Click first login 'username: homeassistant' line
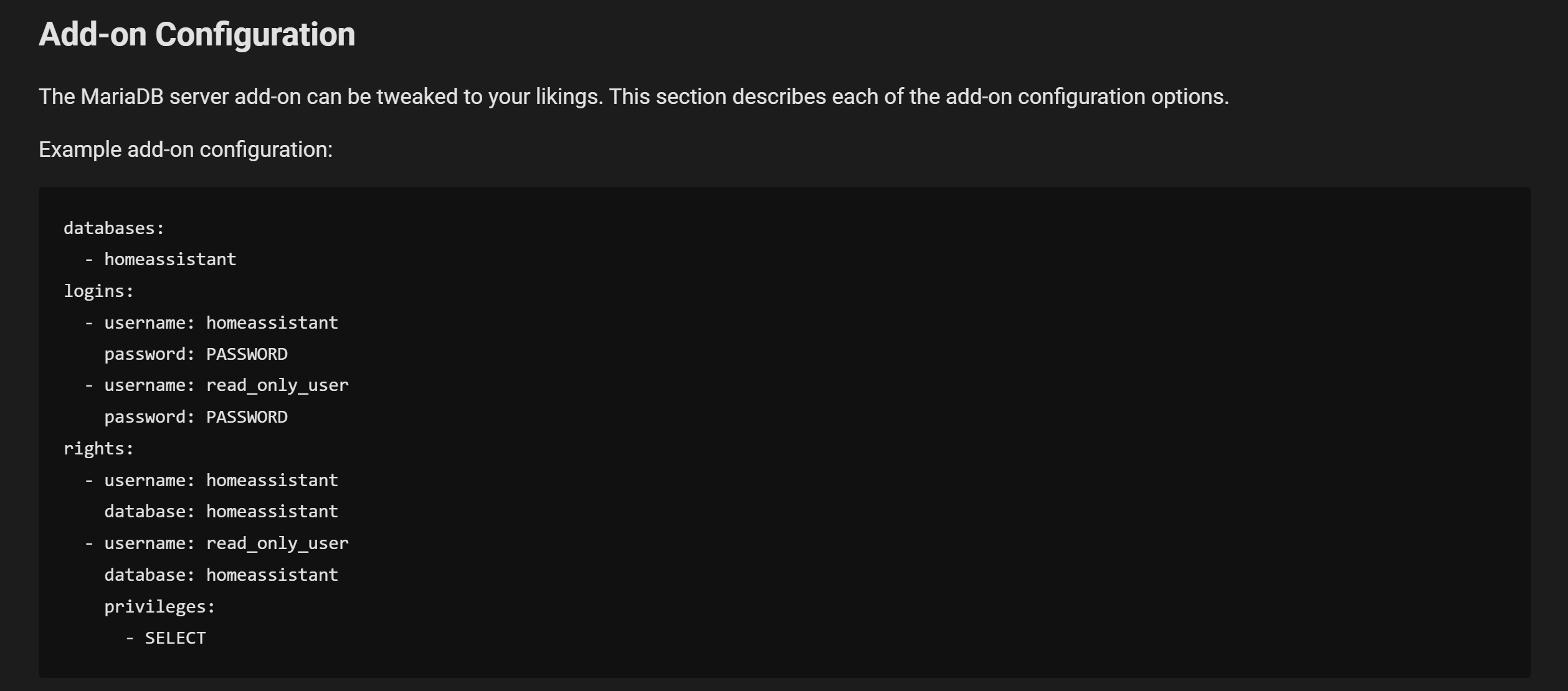The width and height of the screenshot is (1568, 691). [x=212, y=322]
